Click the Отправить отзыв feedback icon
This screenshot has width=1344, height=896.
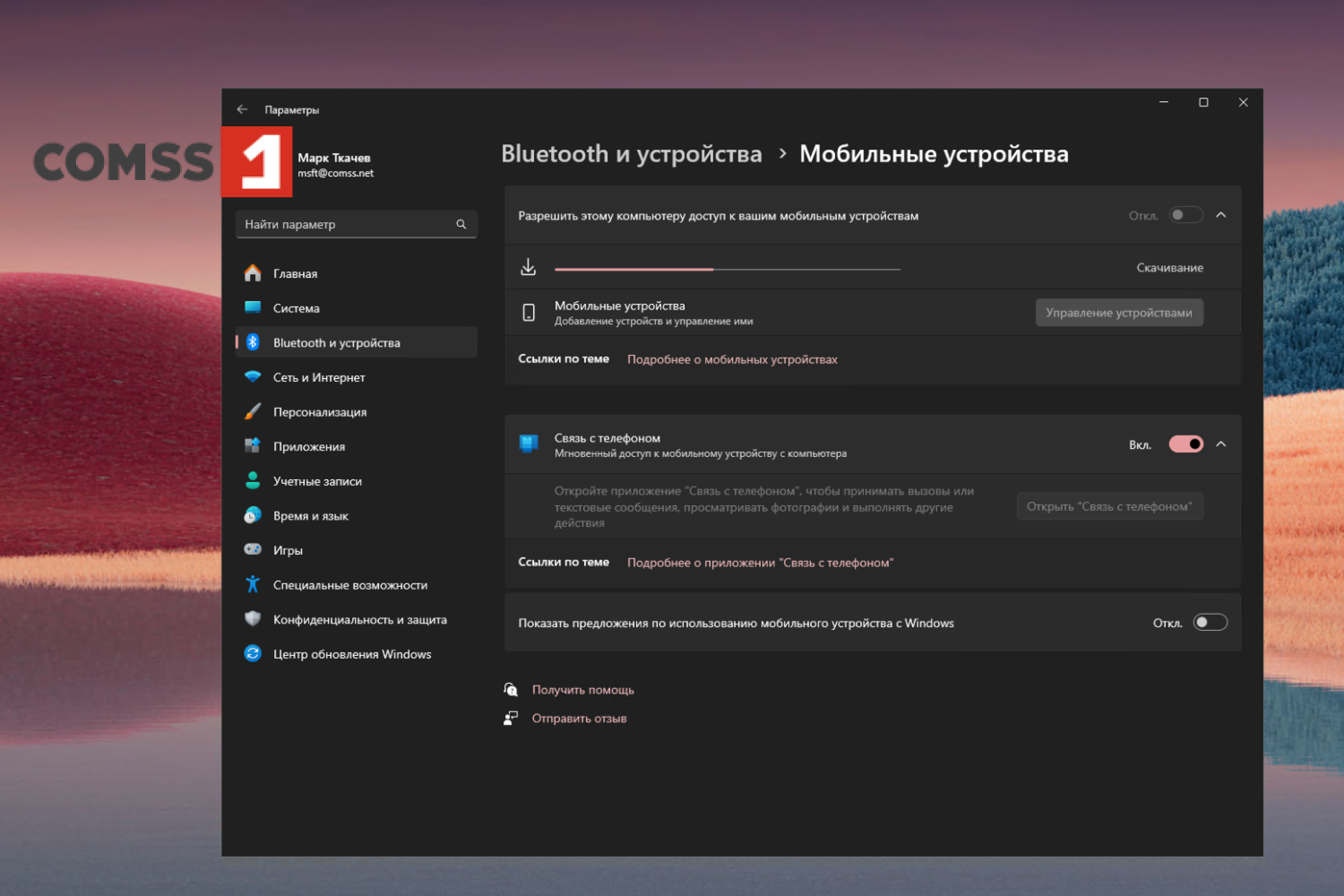click(511, 718)
